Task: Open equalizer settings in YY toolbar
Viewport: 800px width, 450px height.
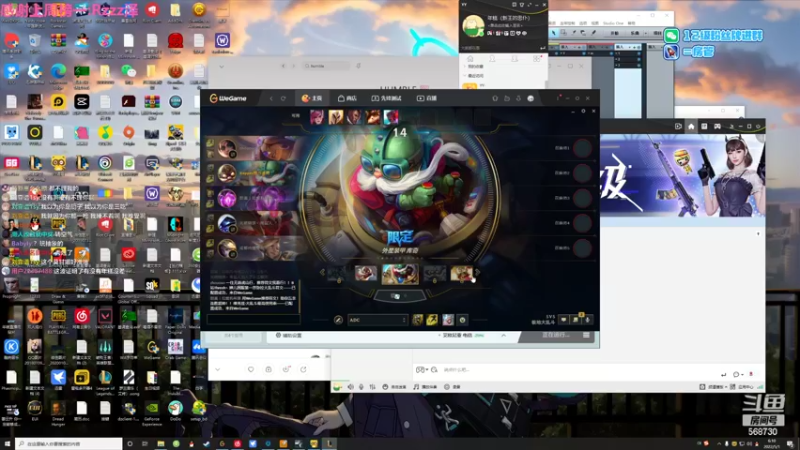Action: [x=372, y=387]
